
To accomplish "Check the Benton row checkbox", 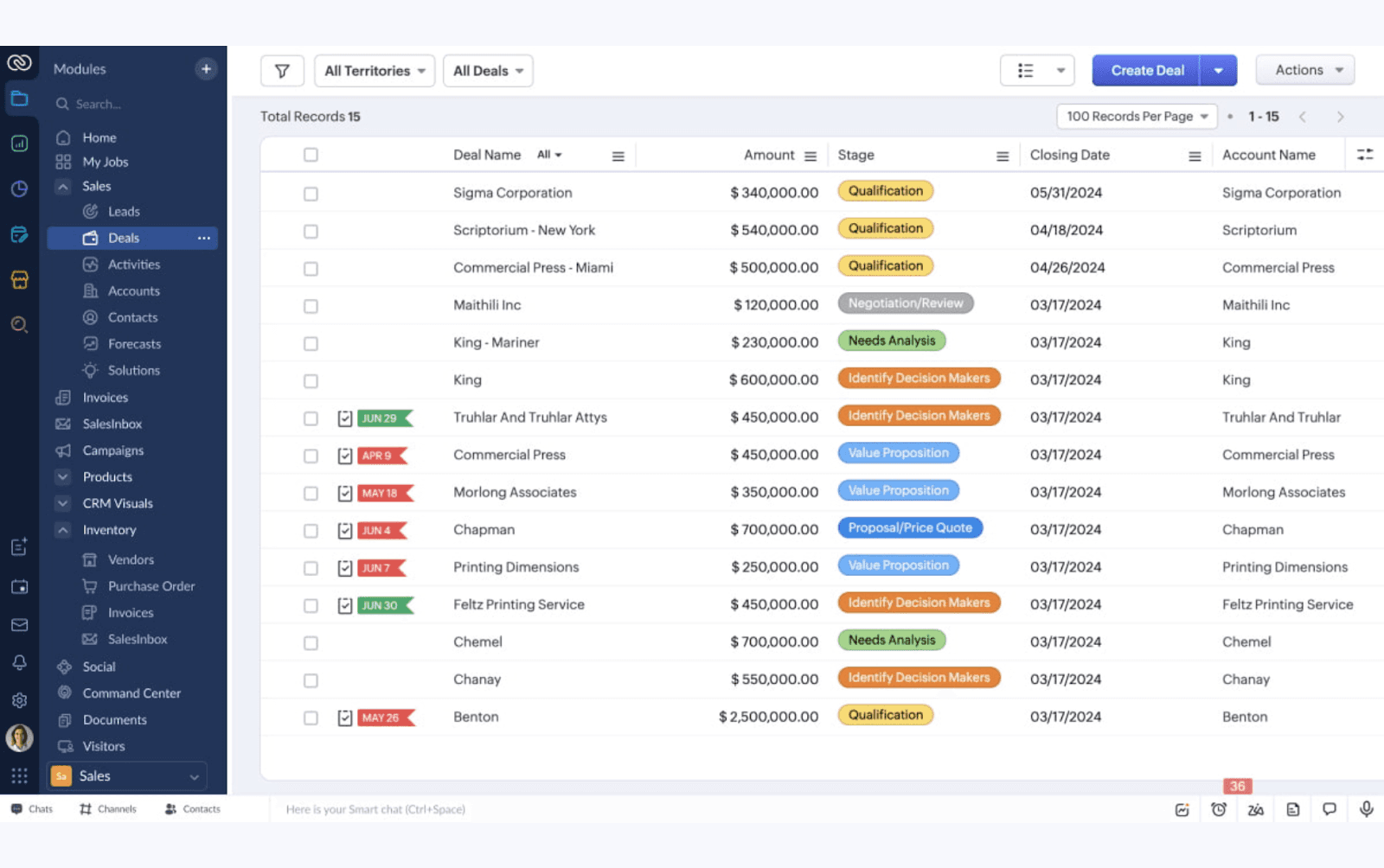I will 311,718.
